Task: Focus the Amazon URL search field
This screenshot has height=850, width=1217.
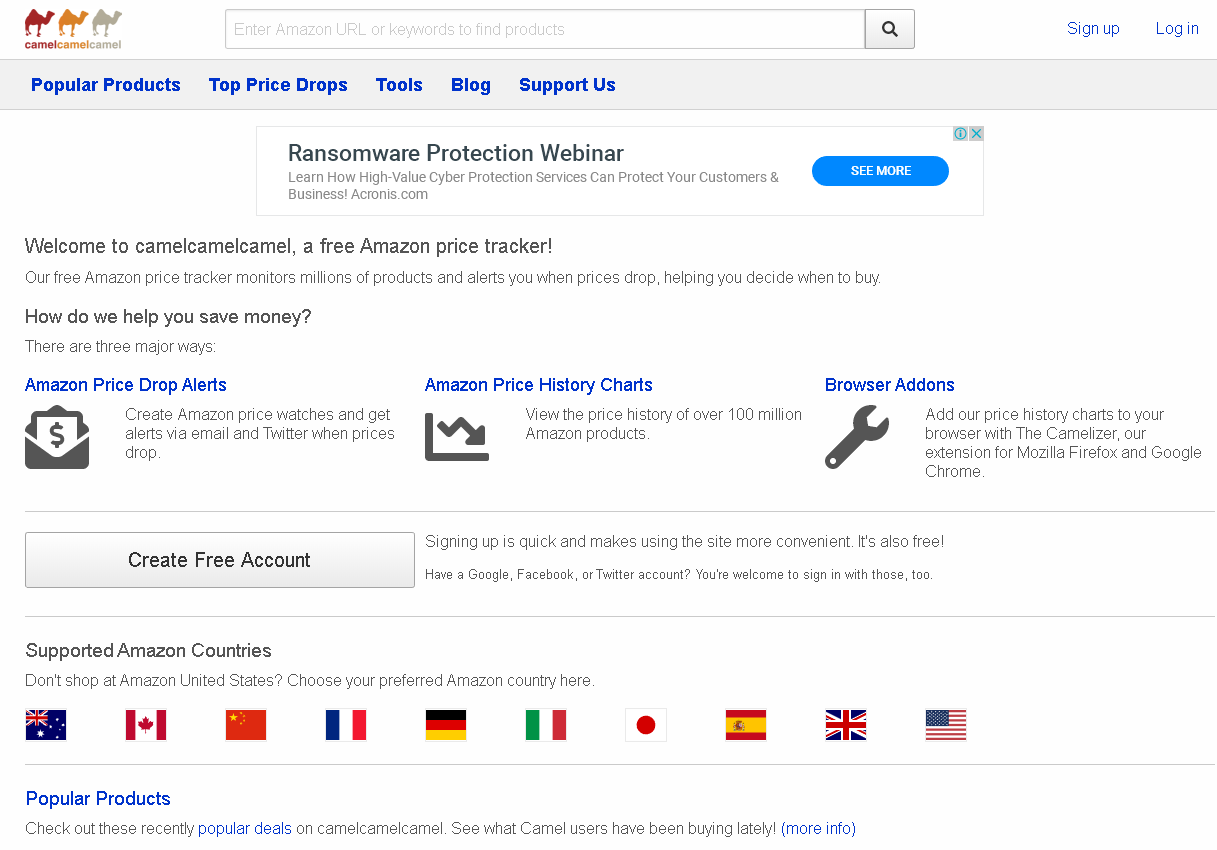Action: coord(544,30)
